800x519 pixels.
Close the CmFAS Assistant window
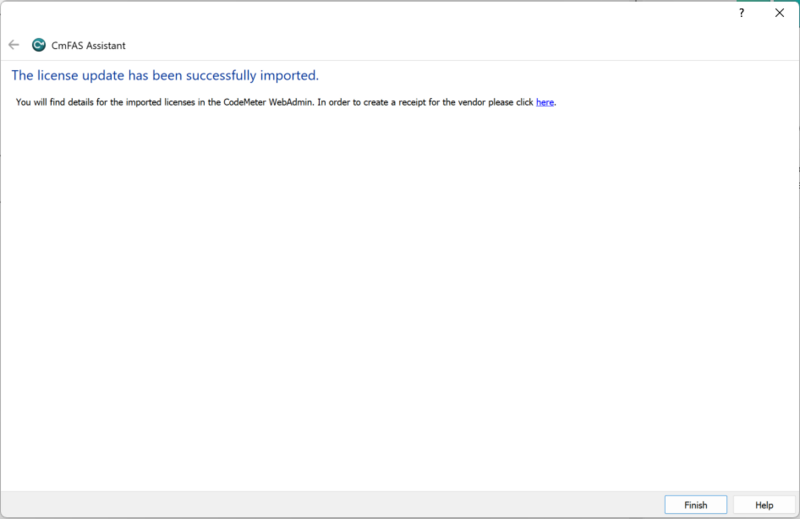(779, 13)
